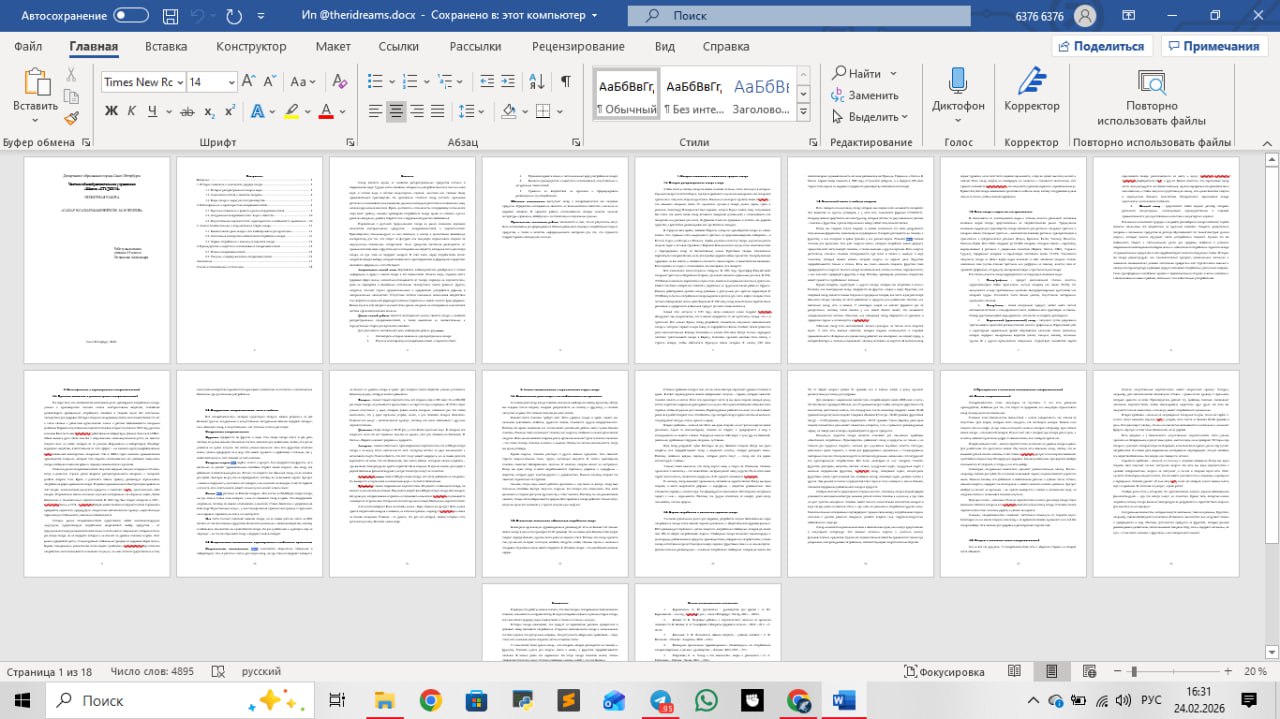Click the Paste clipboard icon

click(36, 82)
